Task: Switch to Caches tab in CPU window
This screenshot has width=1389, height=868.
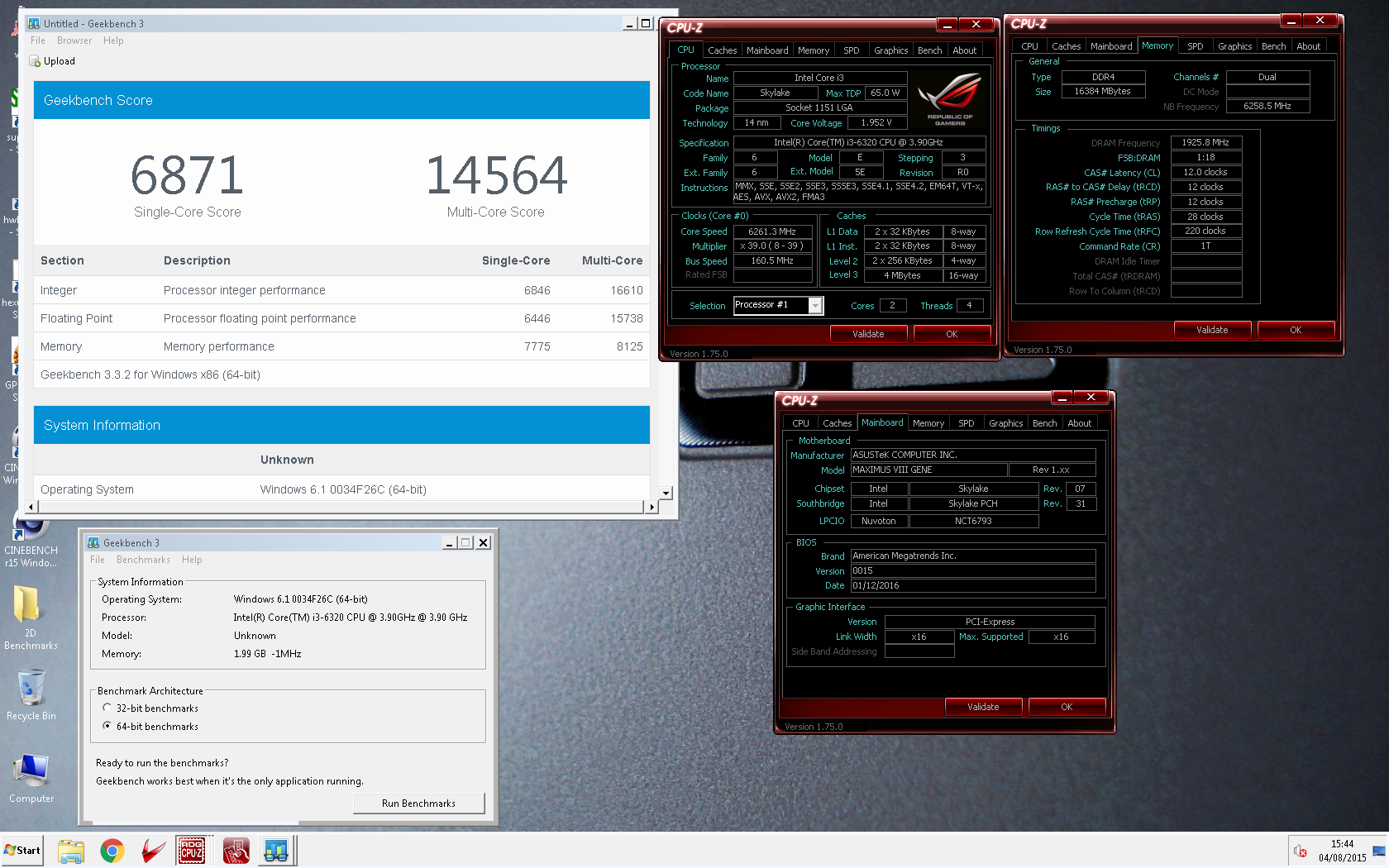Action: point(722,50)
